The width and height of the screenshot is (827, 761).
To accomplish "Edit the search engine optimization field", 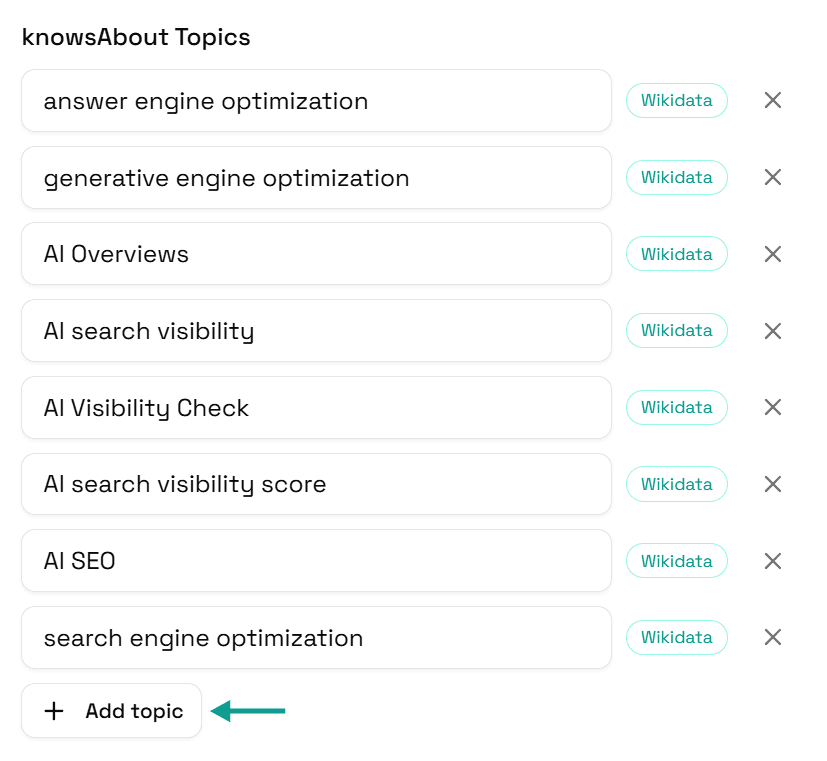I will 316,638.
